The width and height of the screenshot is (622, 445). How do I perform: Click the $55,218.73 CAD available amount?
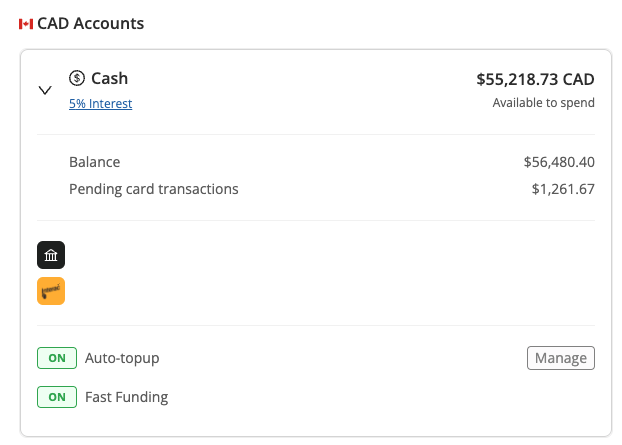(x=536, y=79)
